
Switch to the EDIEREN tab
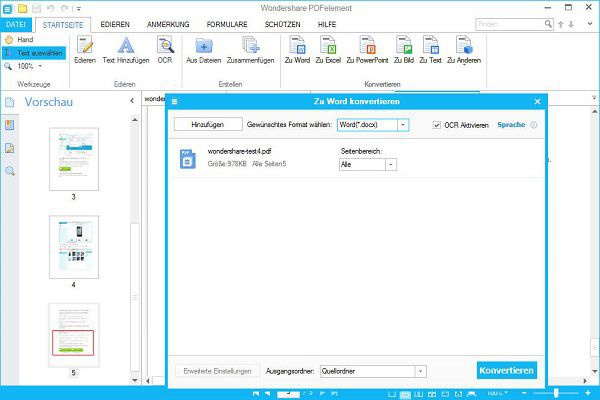(x=115, y=24)
